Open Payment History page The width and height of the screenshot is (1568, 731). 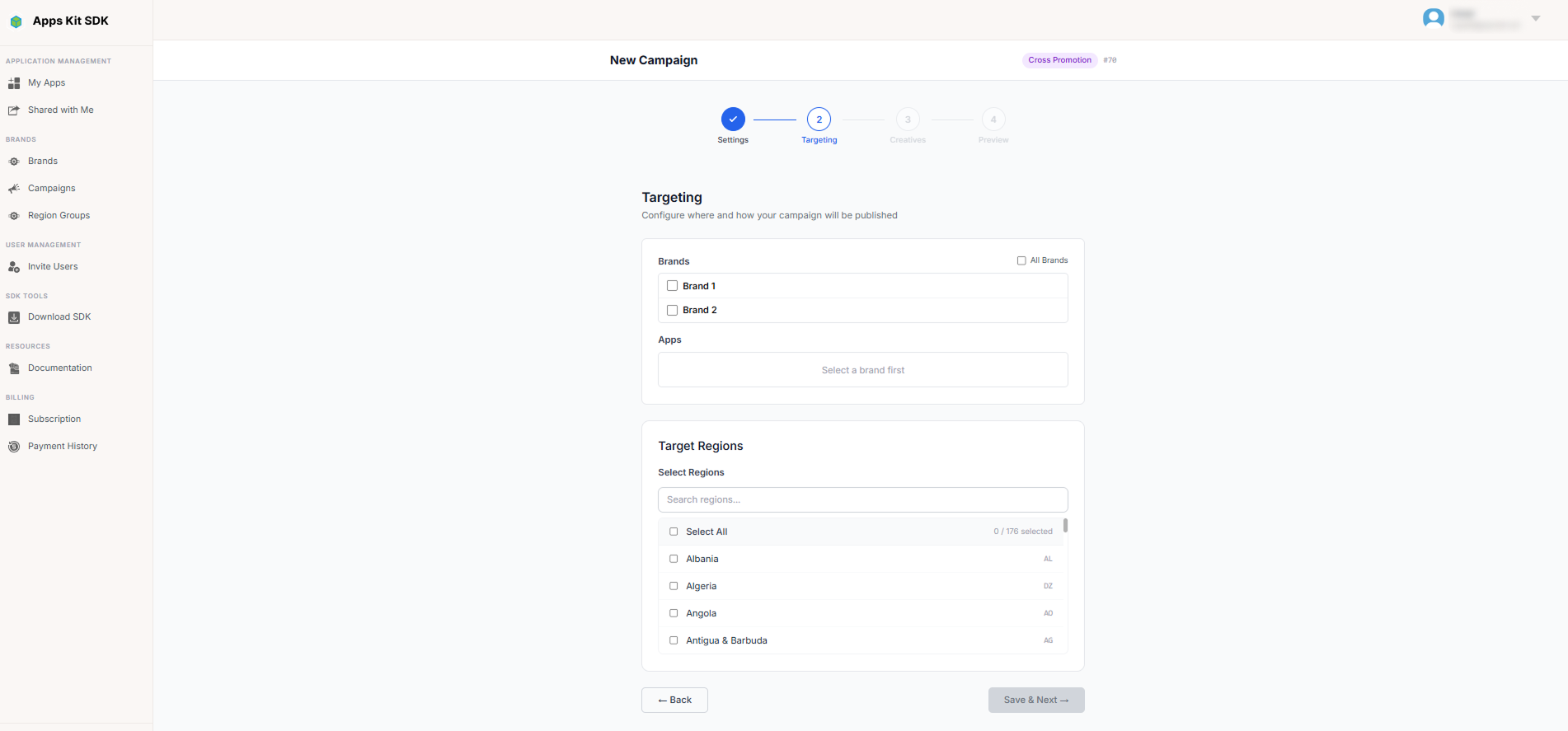pyautogui.click(x=63, y=447)
